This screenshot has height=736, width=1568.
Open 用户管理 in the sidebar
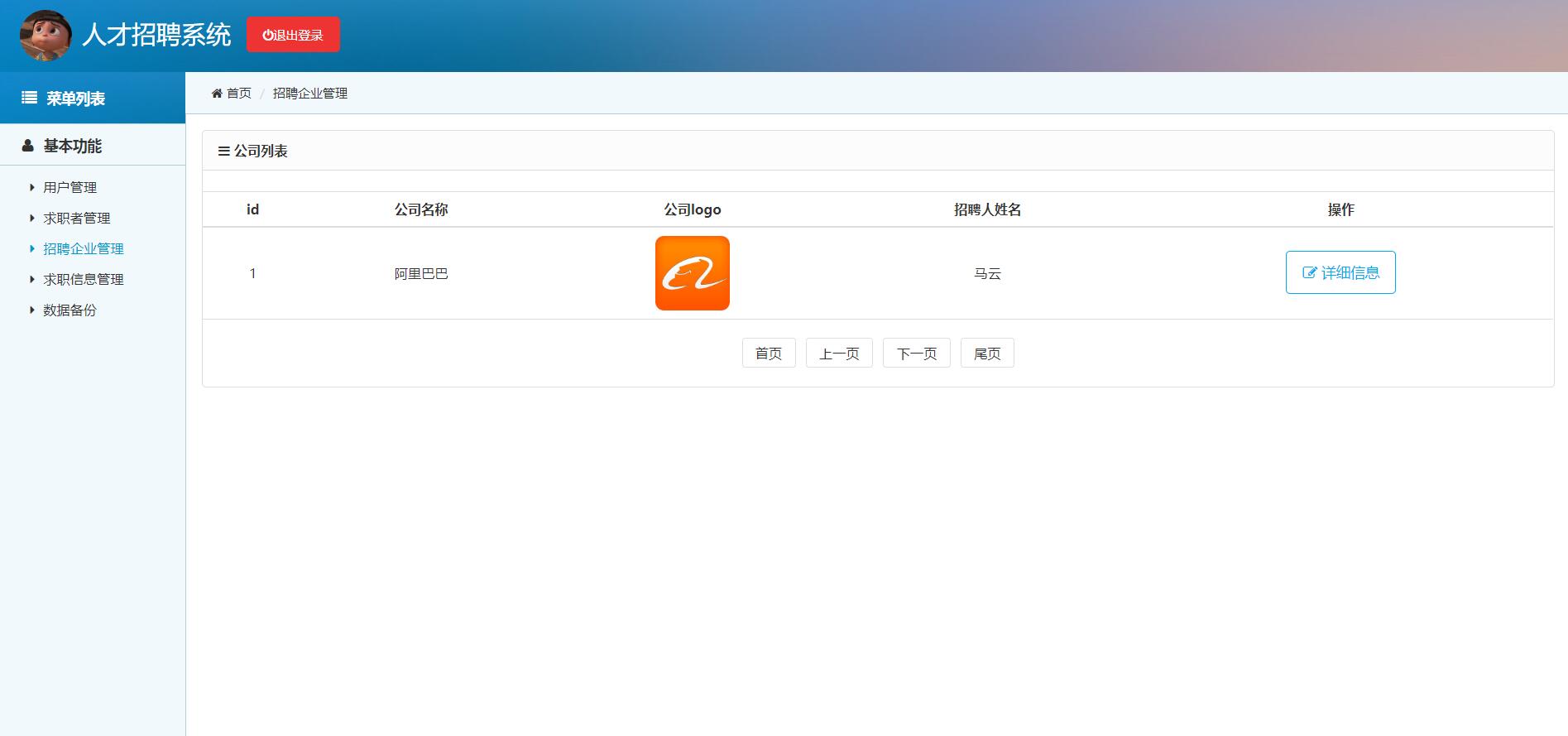pyautogui.click(x=70, y=188)
